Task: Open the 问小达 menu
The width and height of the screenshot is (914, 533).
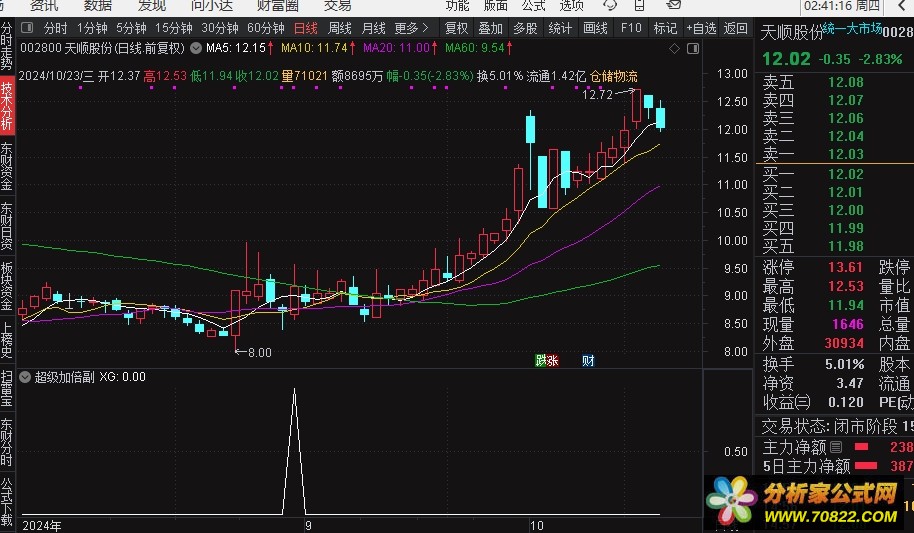Action: point(212,5)
